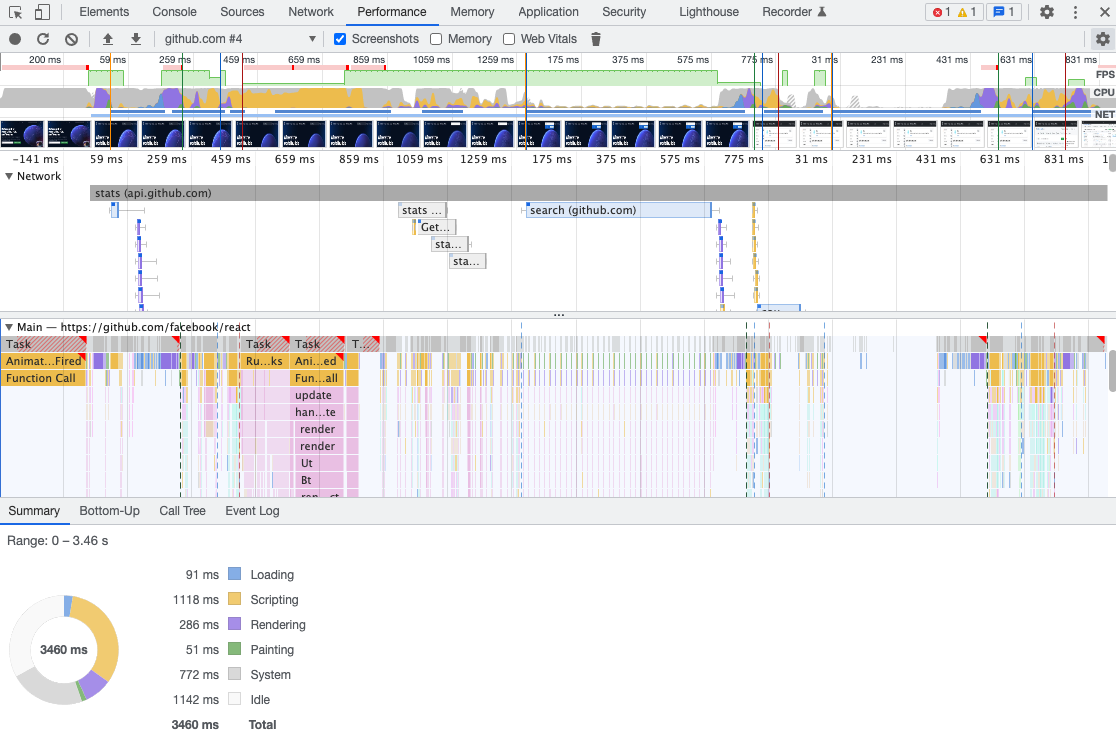Toggle the device toolbar icon
Image resolution: width=1116 pixels, height=753 pixels.
pyautogui.click(x=42, y=12)
